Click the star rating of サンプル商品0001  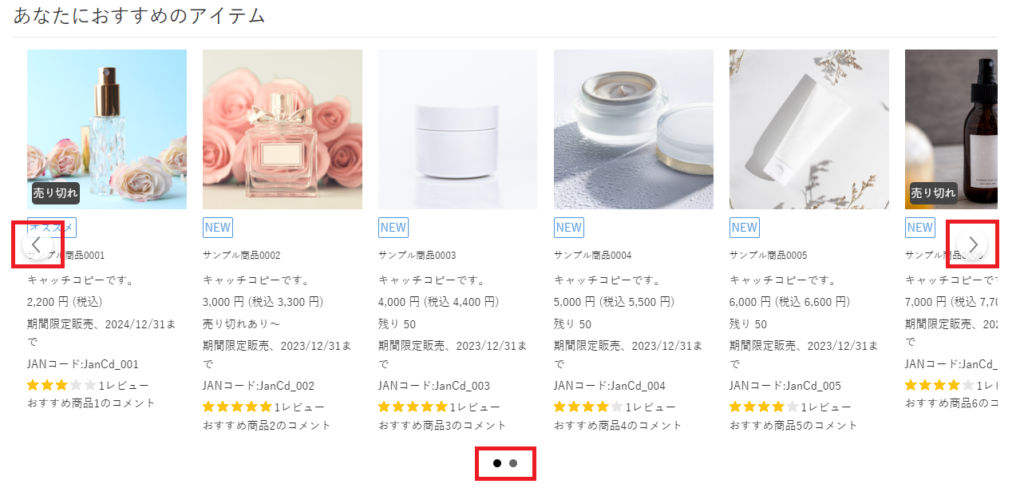pyautogui.click(x=62, y=385)
